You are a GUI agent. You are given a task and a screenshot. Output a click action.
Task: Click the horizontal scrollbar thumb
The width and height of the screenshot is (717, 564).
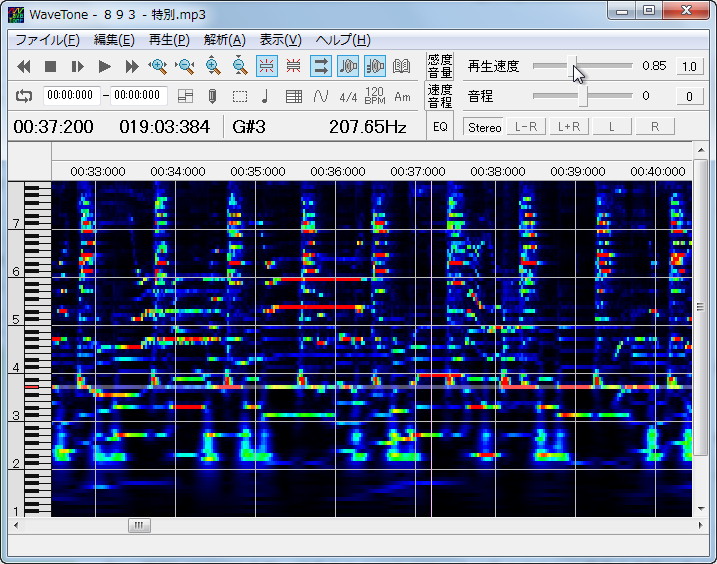[139, 525]
